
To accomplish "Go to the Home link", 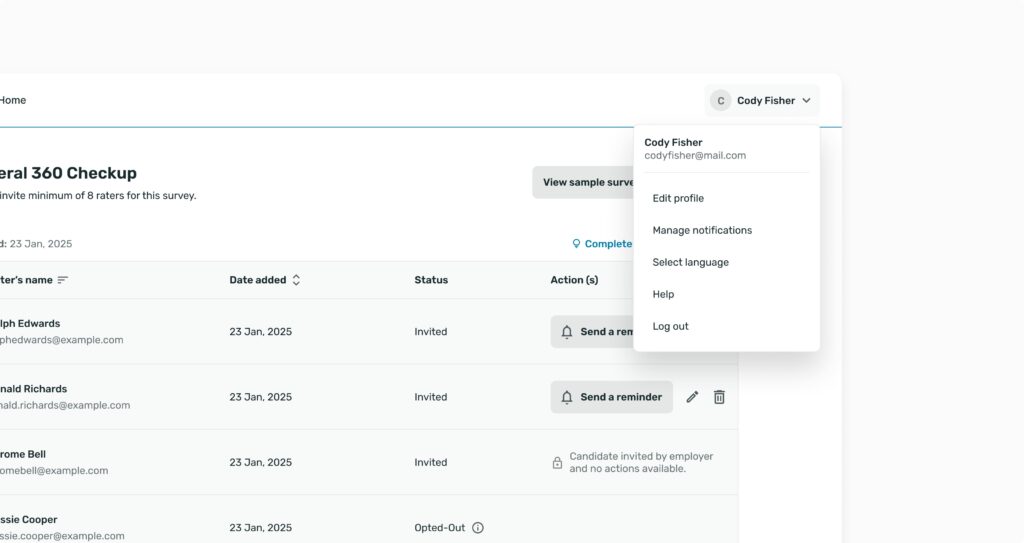I will click(13, 100).
